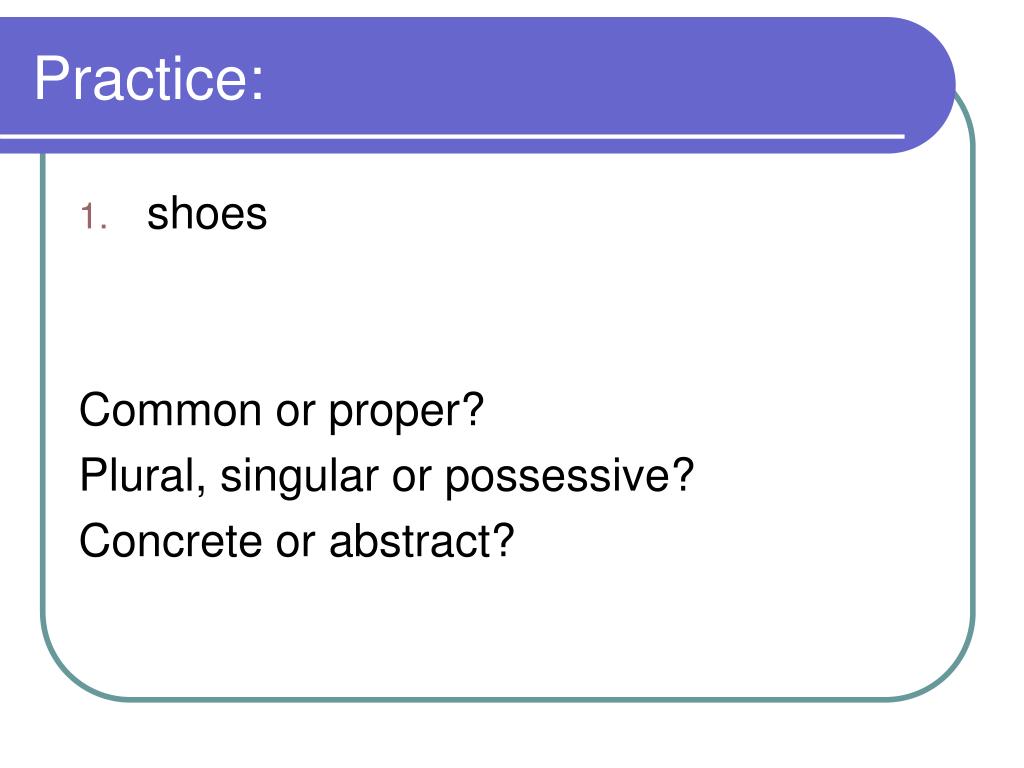Select the word "abstract?"
The height and width of the screenshot is (768, 1024).
click(422, 541)
